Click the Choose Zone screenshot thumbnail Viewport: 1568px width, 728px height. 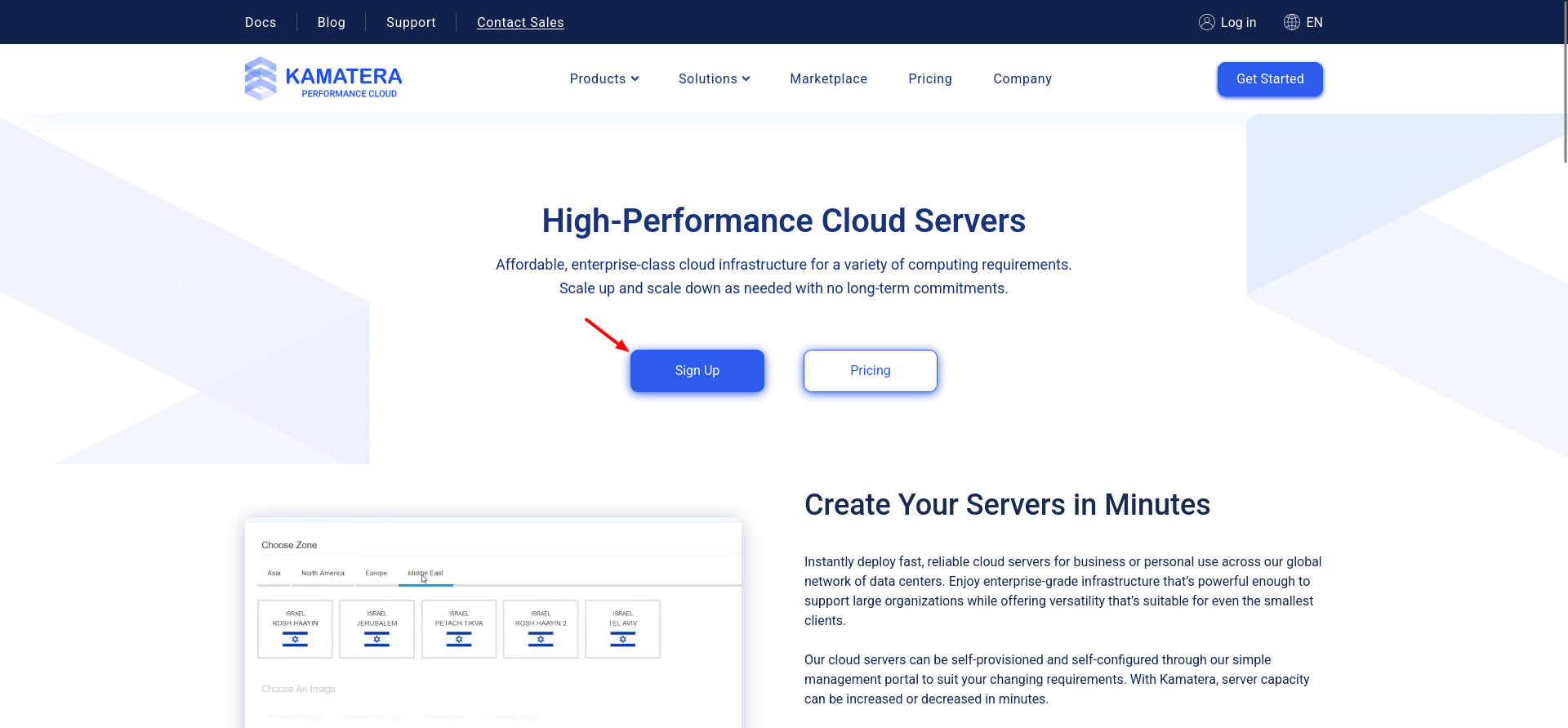pos(493,623)
